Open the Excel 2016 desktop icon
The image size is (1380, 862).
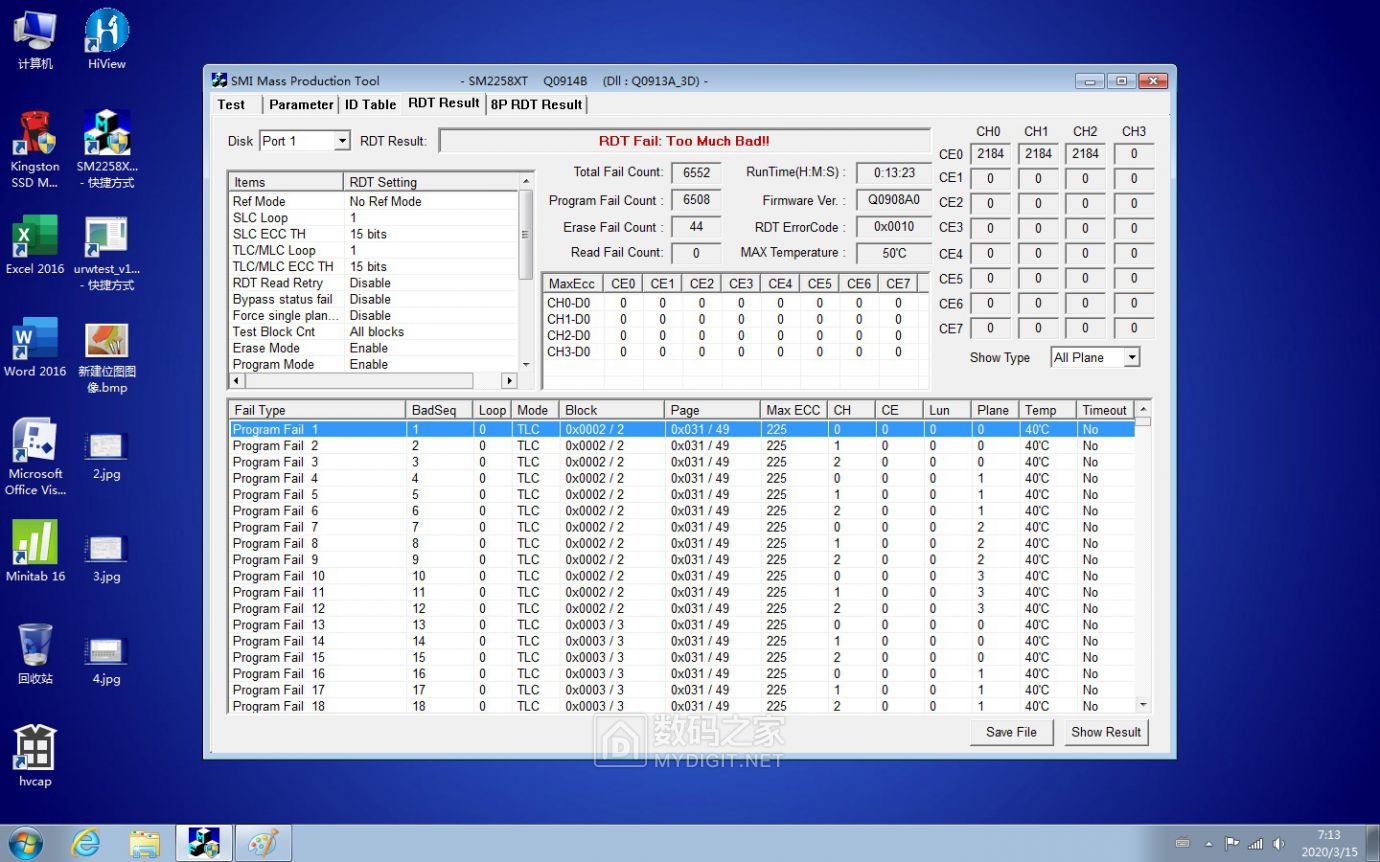click(35, 238)
